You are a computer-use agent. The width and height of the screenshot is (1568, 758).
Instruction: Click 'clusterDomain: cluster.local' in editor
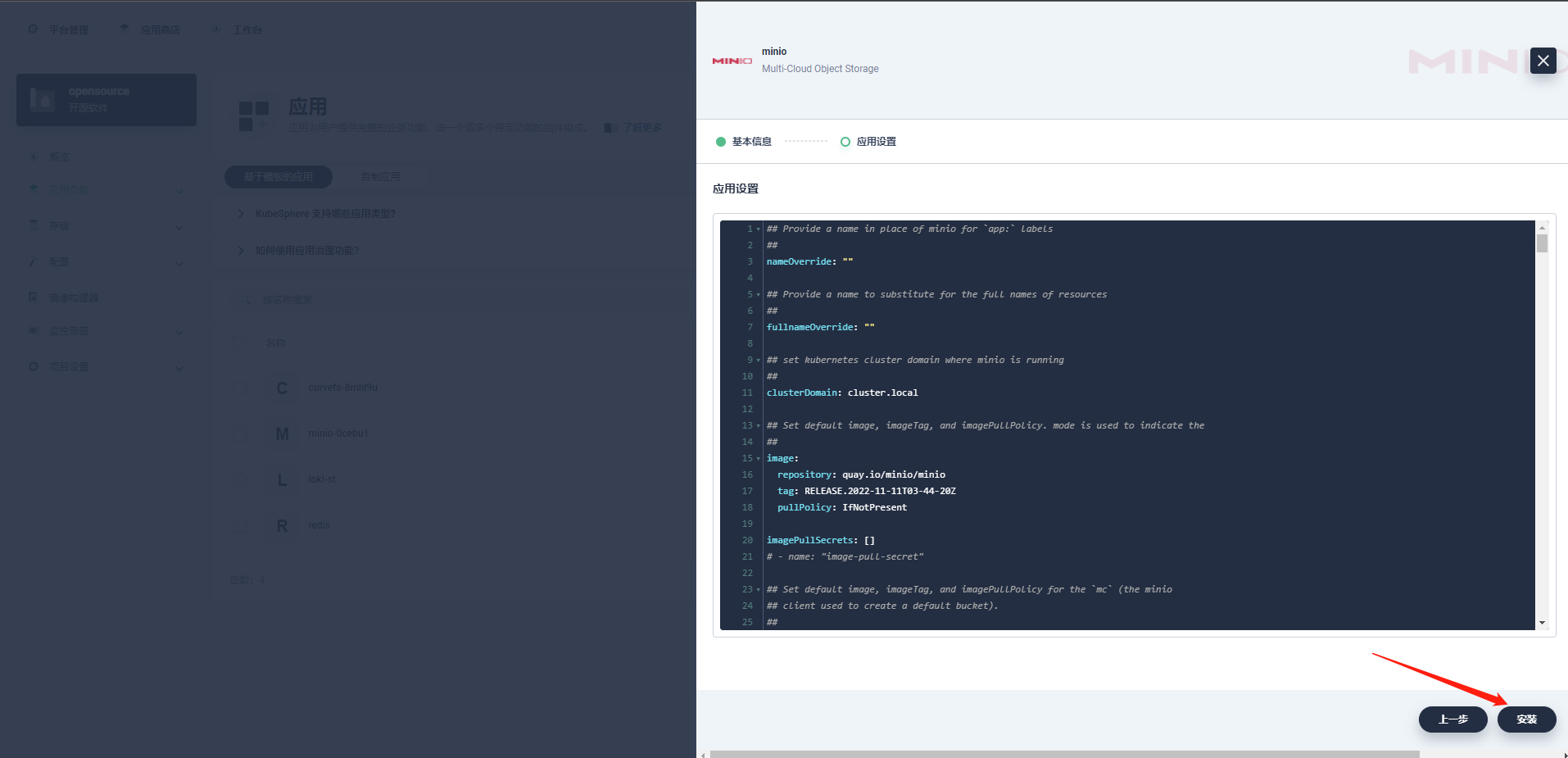[x=842, y=393]
